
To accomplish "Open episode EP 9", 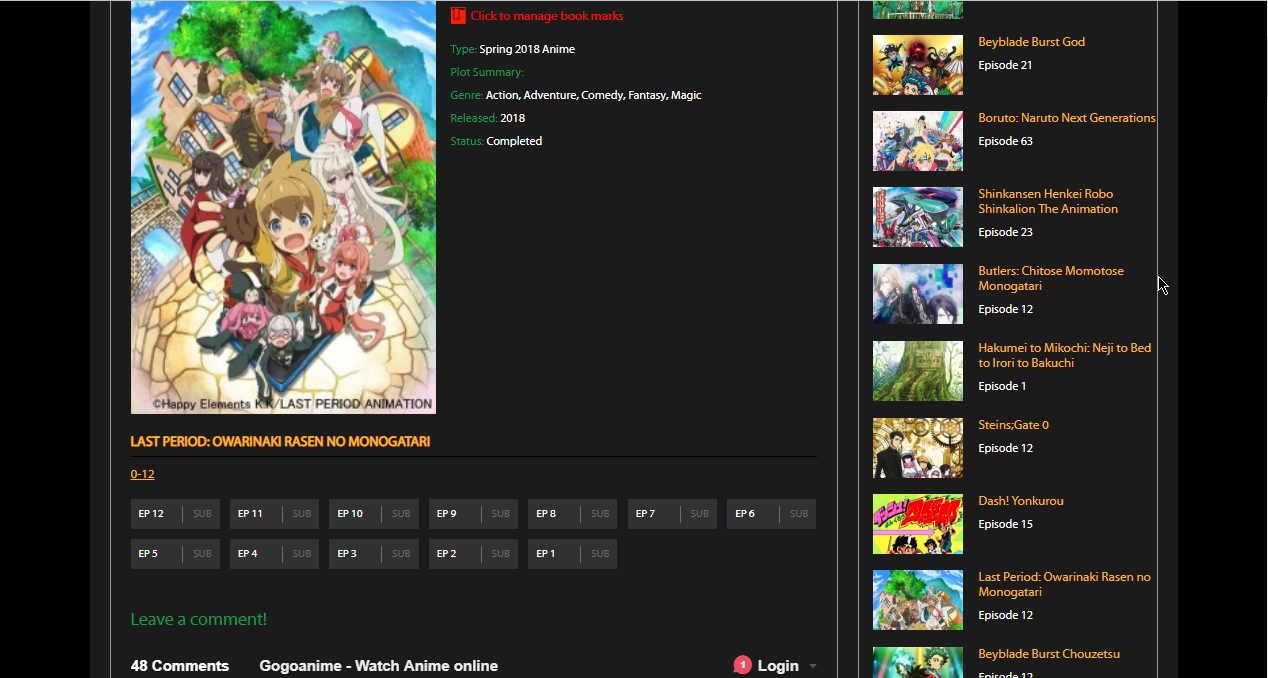I will point(473,514).
